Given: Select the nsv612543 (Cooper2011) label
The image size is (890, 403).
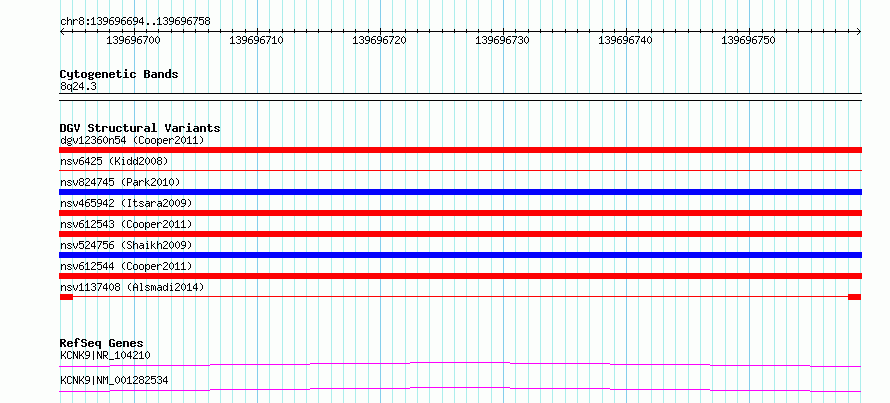Looking at the screenshot, I should point(126,224).
